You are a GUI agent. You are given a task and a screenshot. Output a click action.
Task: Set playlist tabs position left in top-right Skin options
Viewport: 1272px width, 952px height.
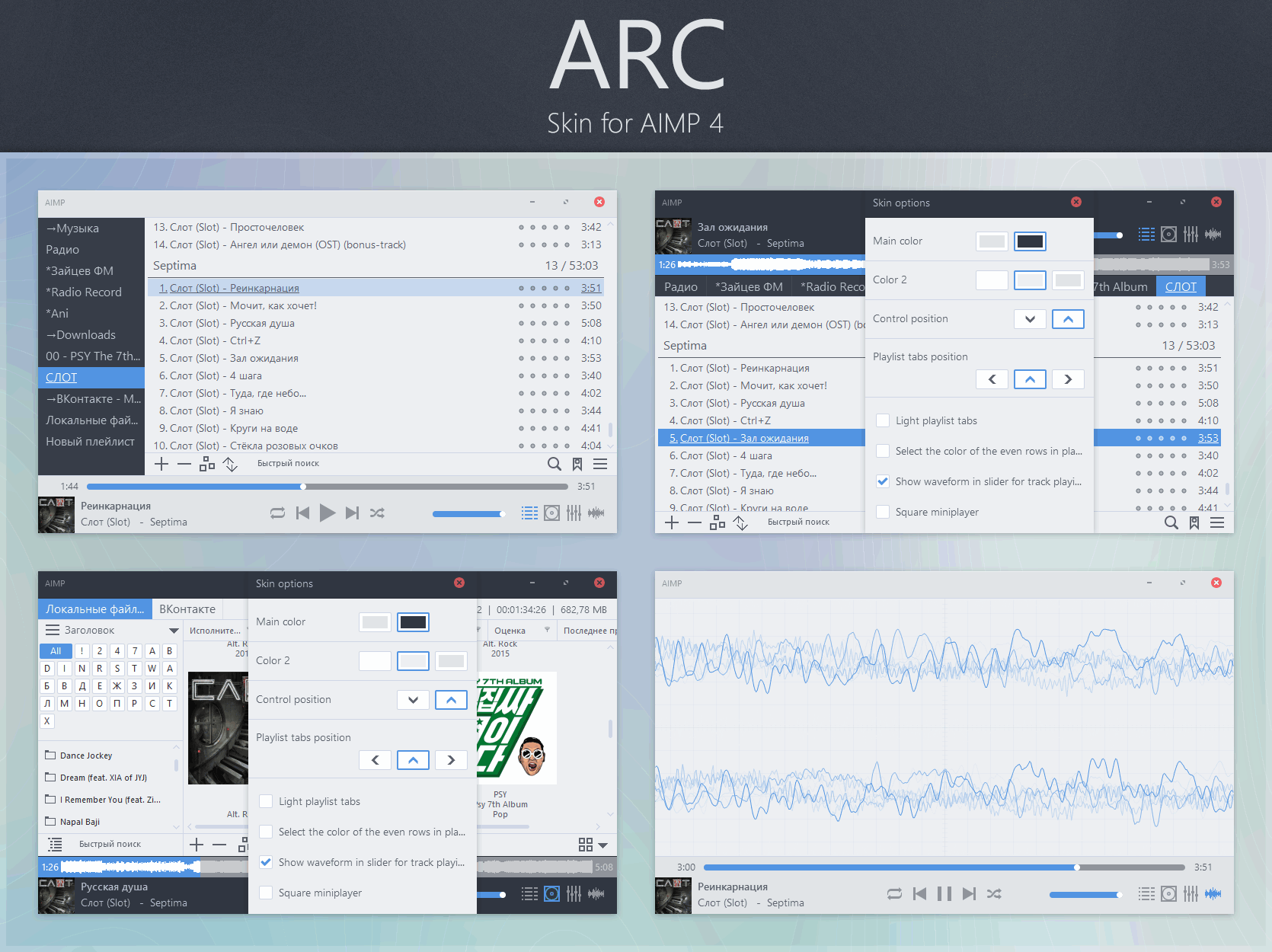coord(992,379)
